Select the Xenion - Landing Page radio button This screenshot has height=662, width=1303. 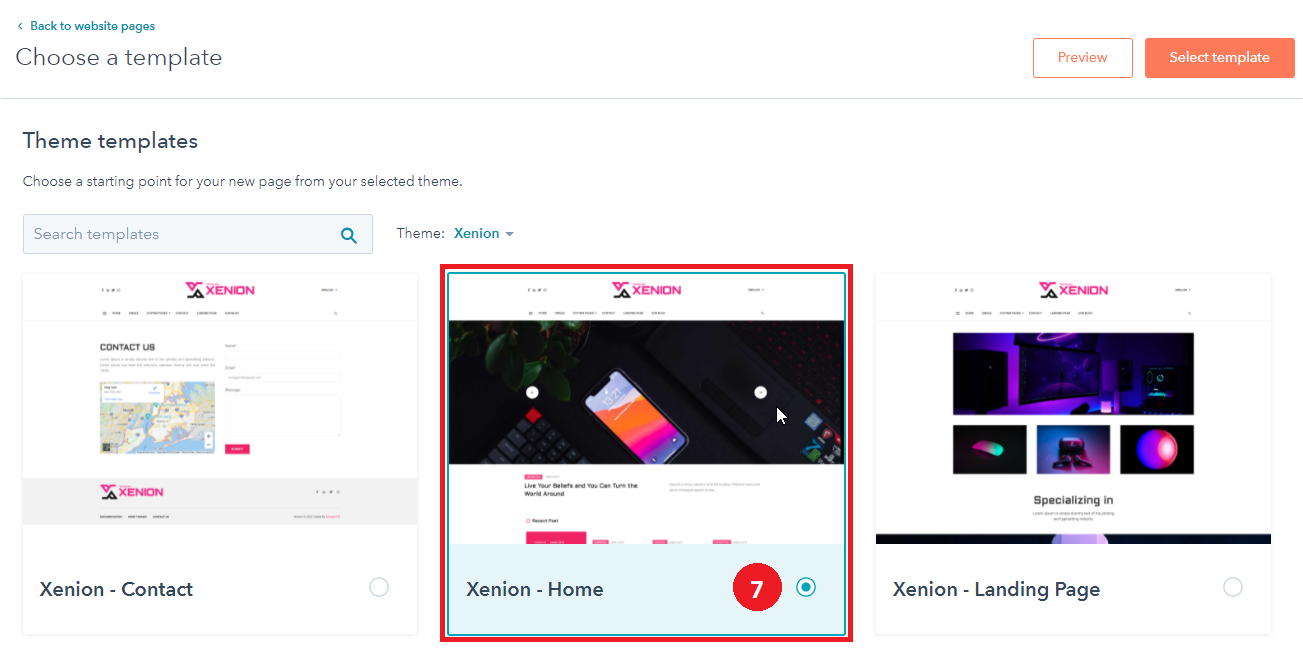click(1233, 588)
